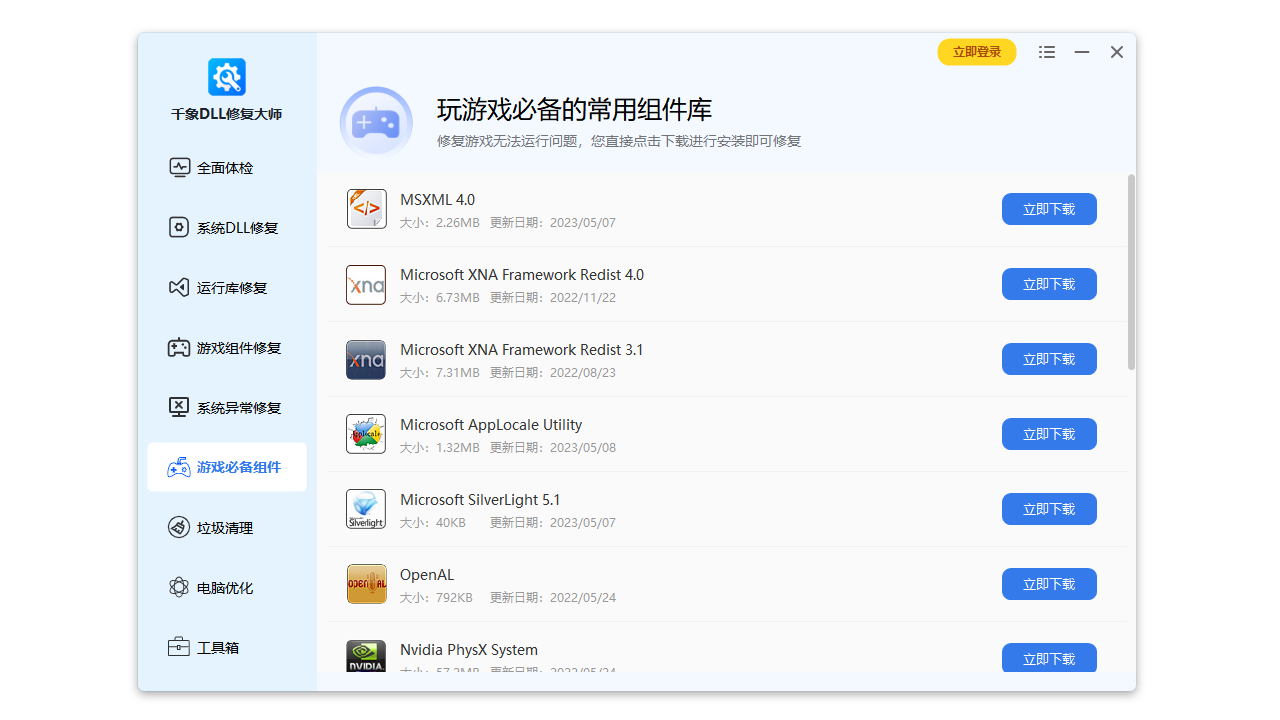Click the Microsoft XNA Framework 4.0 thumbnail

tap(366, 284)
